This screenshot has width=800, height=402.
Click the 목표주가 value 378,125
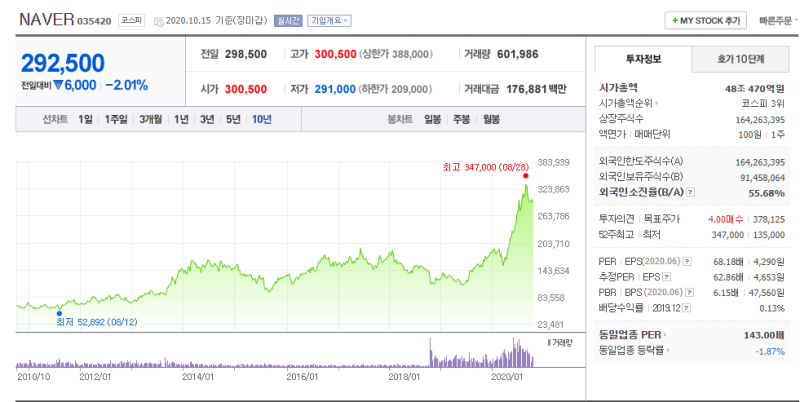tap(769, 219)
